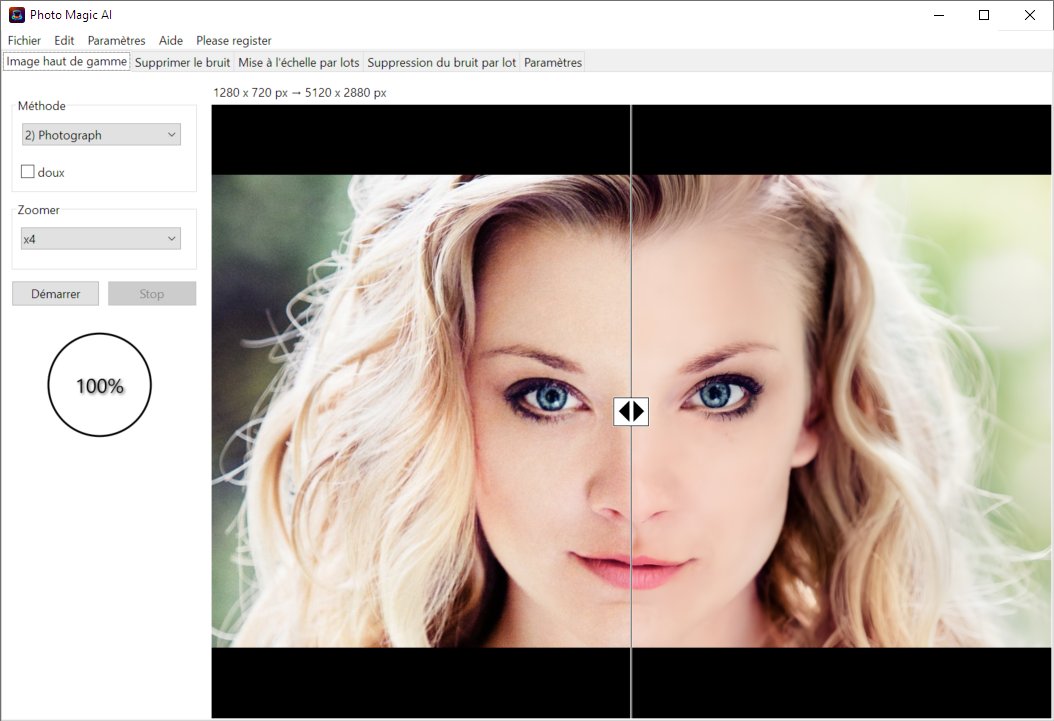Viewport: 1054px width, 721px height.
Task: Enable the doux checkbox
Action: coord(28,171)
